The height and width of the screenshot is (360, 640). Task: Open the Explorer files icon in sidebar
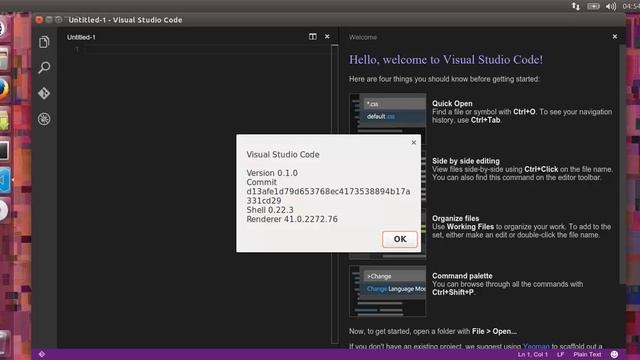click(x=44, y=42)
